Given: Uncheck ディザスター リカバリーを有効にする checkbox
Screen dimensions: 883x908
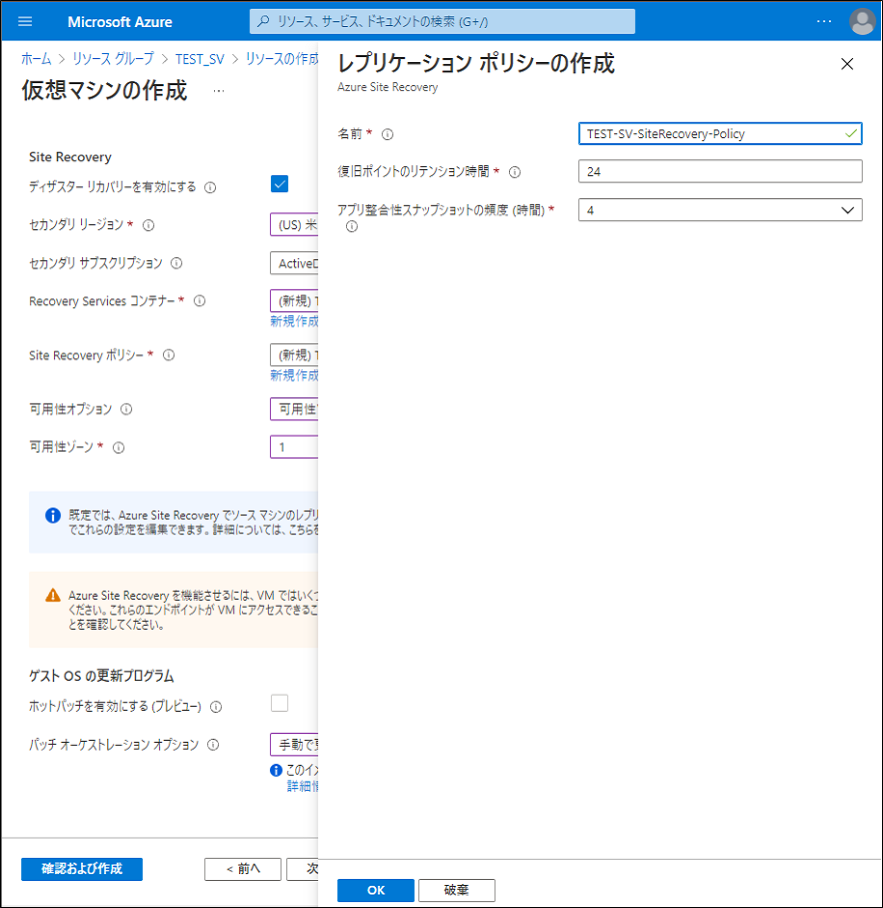Looking at the screenshot, I should pos(280,184).
